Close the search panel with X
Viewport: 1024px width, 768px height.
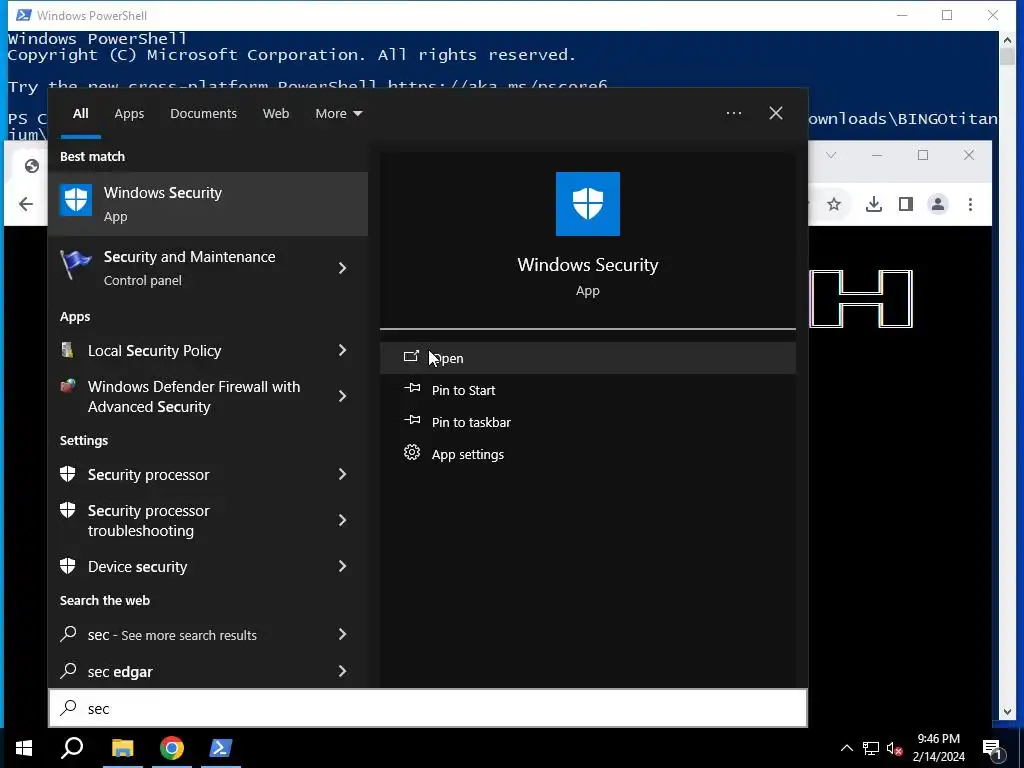(x=775, y=113)
